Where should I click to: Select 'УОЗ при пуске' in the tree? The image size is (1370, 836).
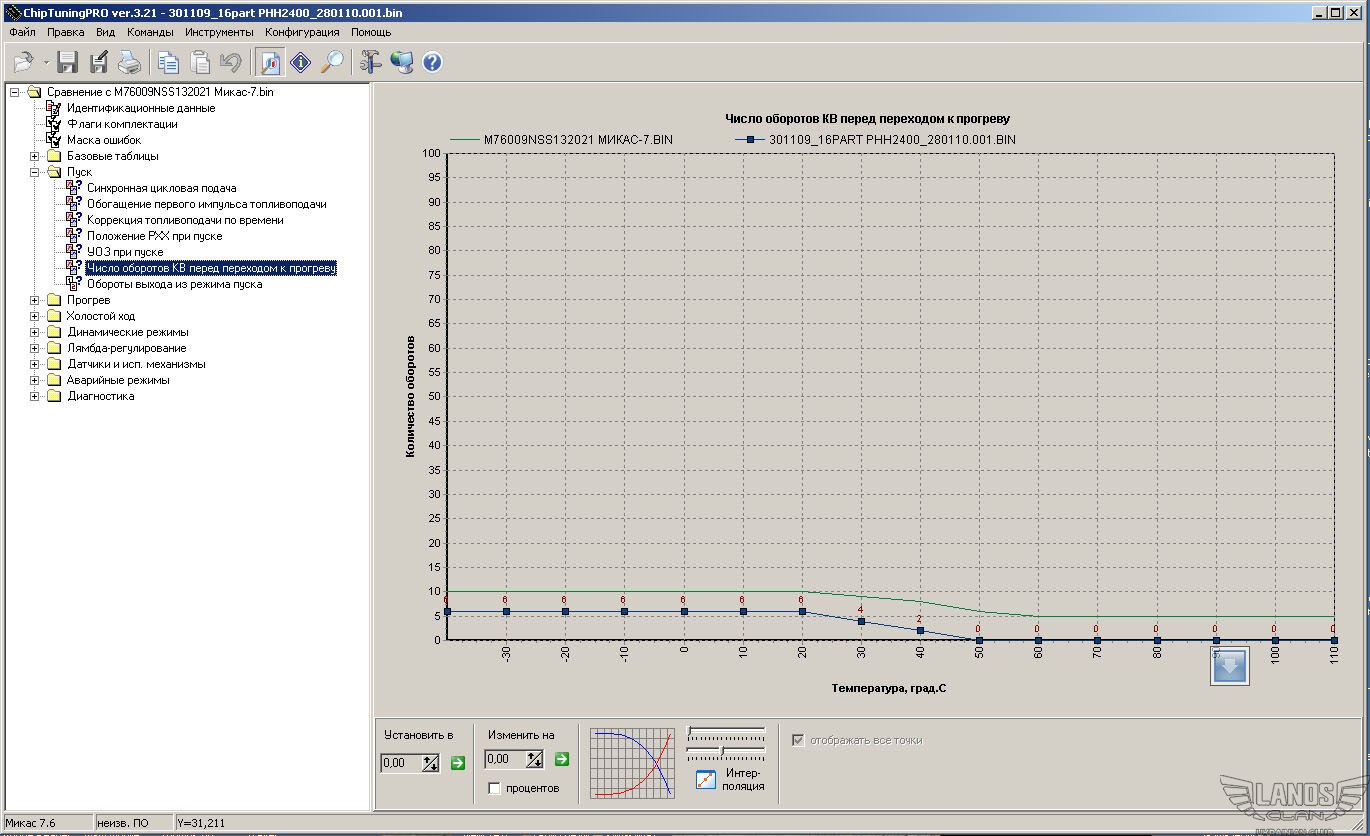click(x=125, y=252)
